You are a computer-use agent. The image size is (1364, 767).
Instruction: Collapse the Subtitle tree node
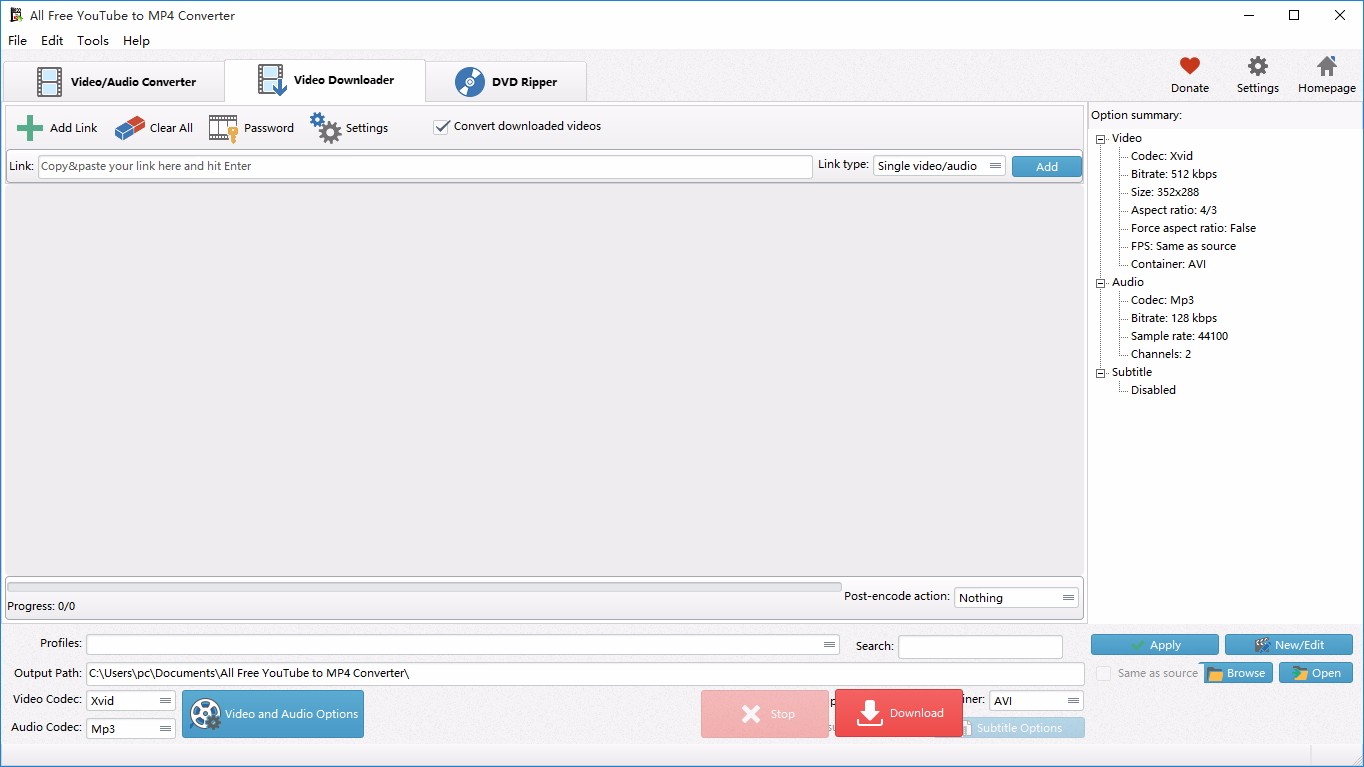point(1101,373)
